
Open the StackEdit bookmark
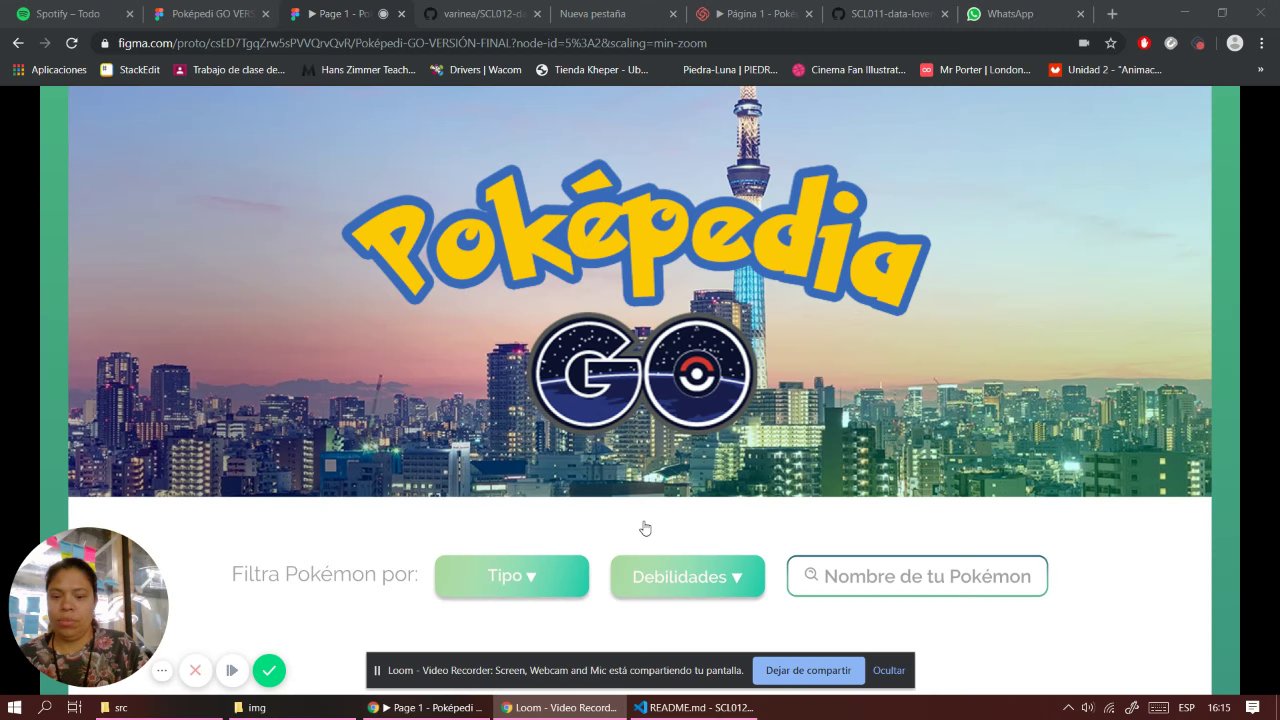pos(130,70)
